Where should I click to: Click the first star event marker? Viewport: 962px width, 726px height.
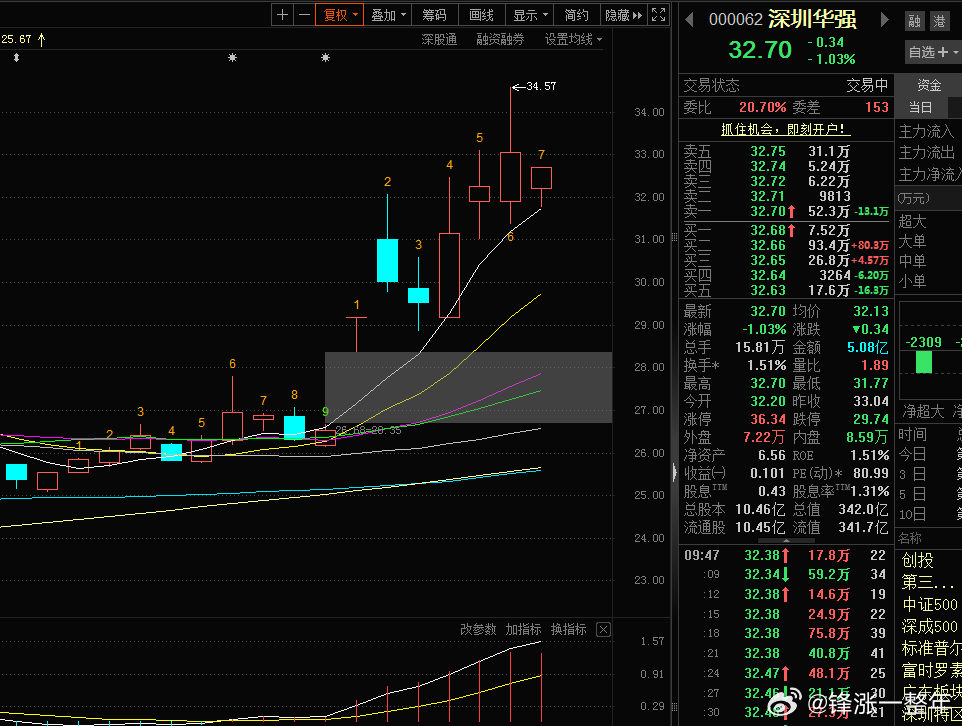[233, 58]
